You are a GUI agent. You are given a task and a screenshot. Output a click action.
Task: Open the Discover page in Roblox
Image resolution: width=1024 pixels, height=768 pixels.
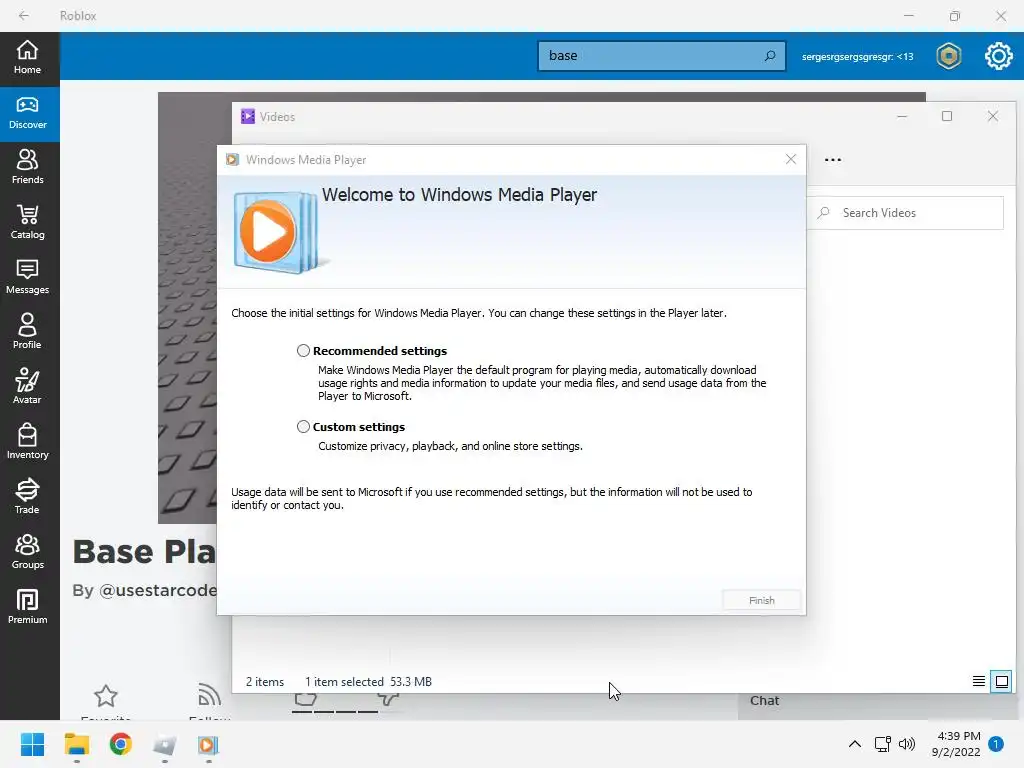[27, 113]
